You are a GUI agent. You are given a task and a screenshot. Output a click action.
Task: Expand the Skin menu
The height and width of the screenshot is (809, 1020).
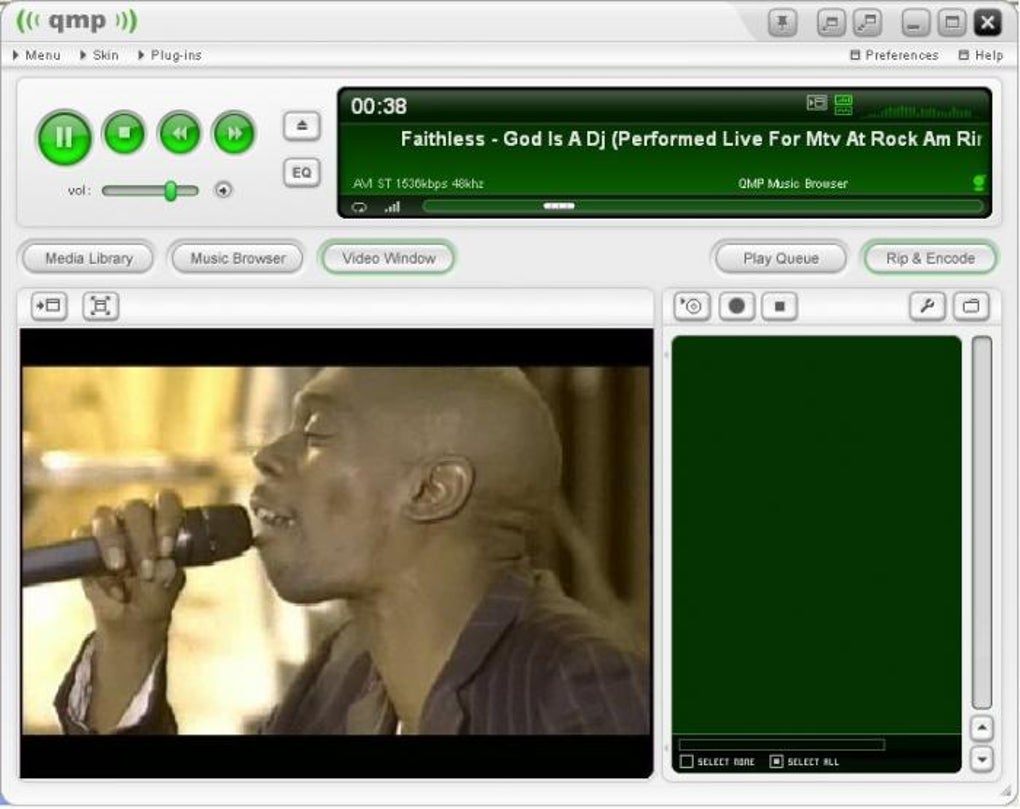(x=99, y=55)
